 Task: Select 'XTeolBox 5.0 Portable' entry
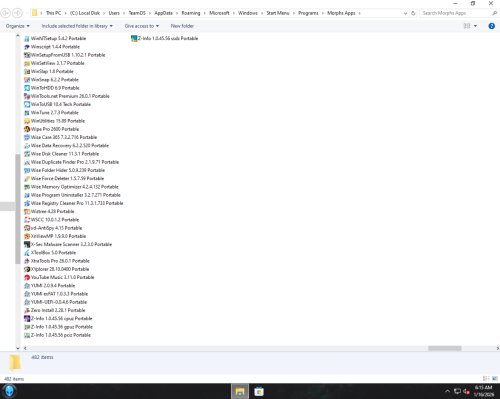pyautogui.click(x=50, y=253)
